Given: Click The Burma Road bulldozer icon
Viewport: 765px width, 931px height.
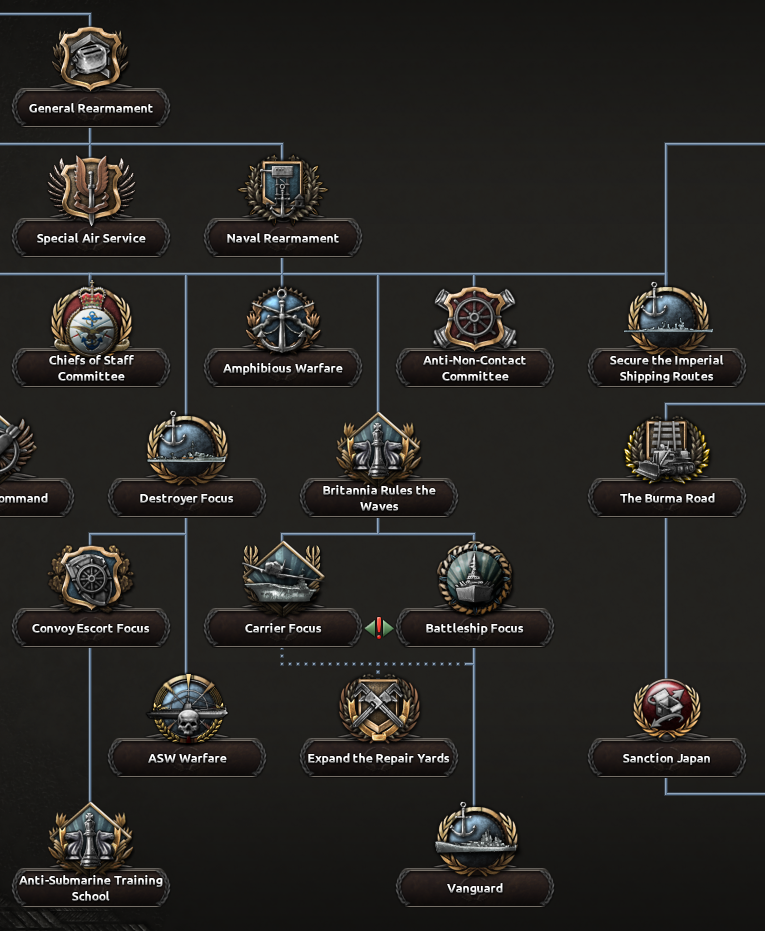Looking at the screenshot, I should tap(666, 450).
